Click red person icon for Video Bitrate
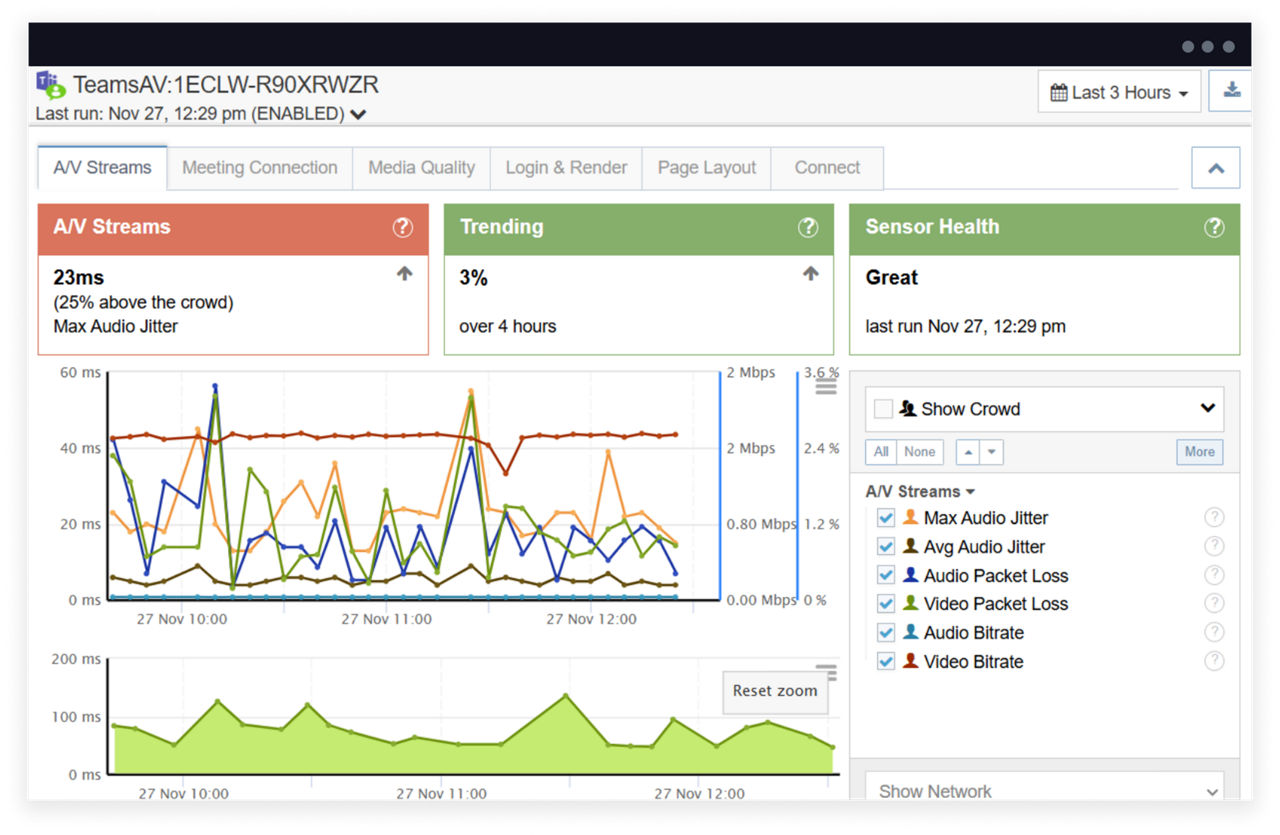The height and width of the screenshot is (835, 1280). (x=910, y=661)
